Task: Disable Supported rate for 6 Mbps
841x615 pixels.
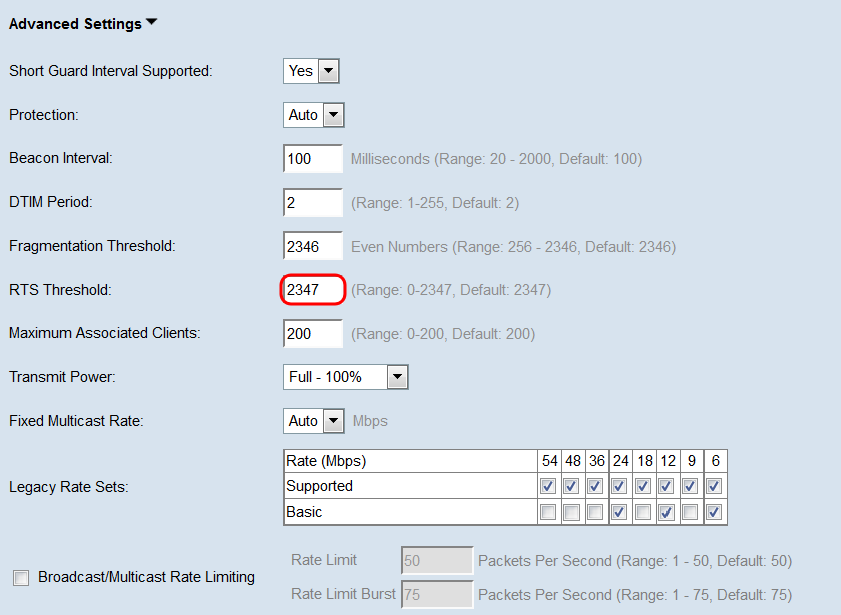Action: 714,487
